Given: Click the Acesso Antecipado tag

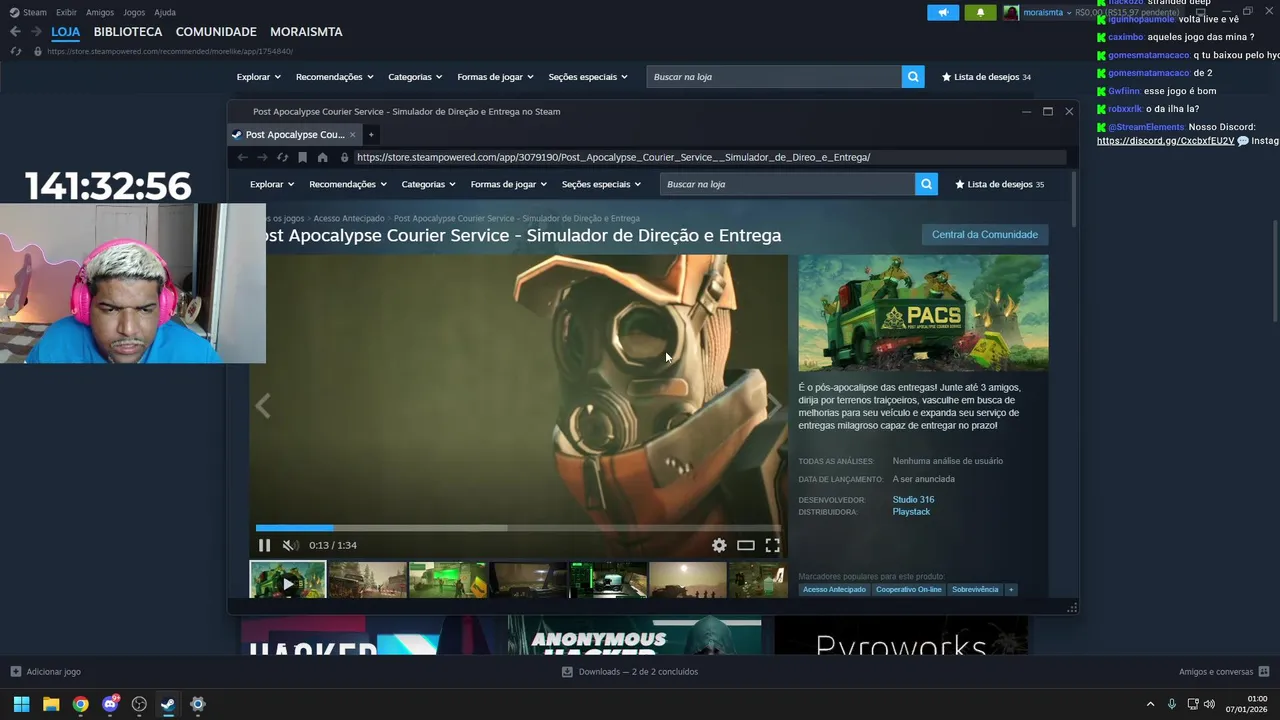Looking at the screenshot, I should (834, 590).
